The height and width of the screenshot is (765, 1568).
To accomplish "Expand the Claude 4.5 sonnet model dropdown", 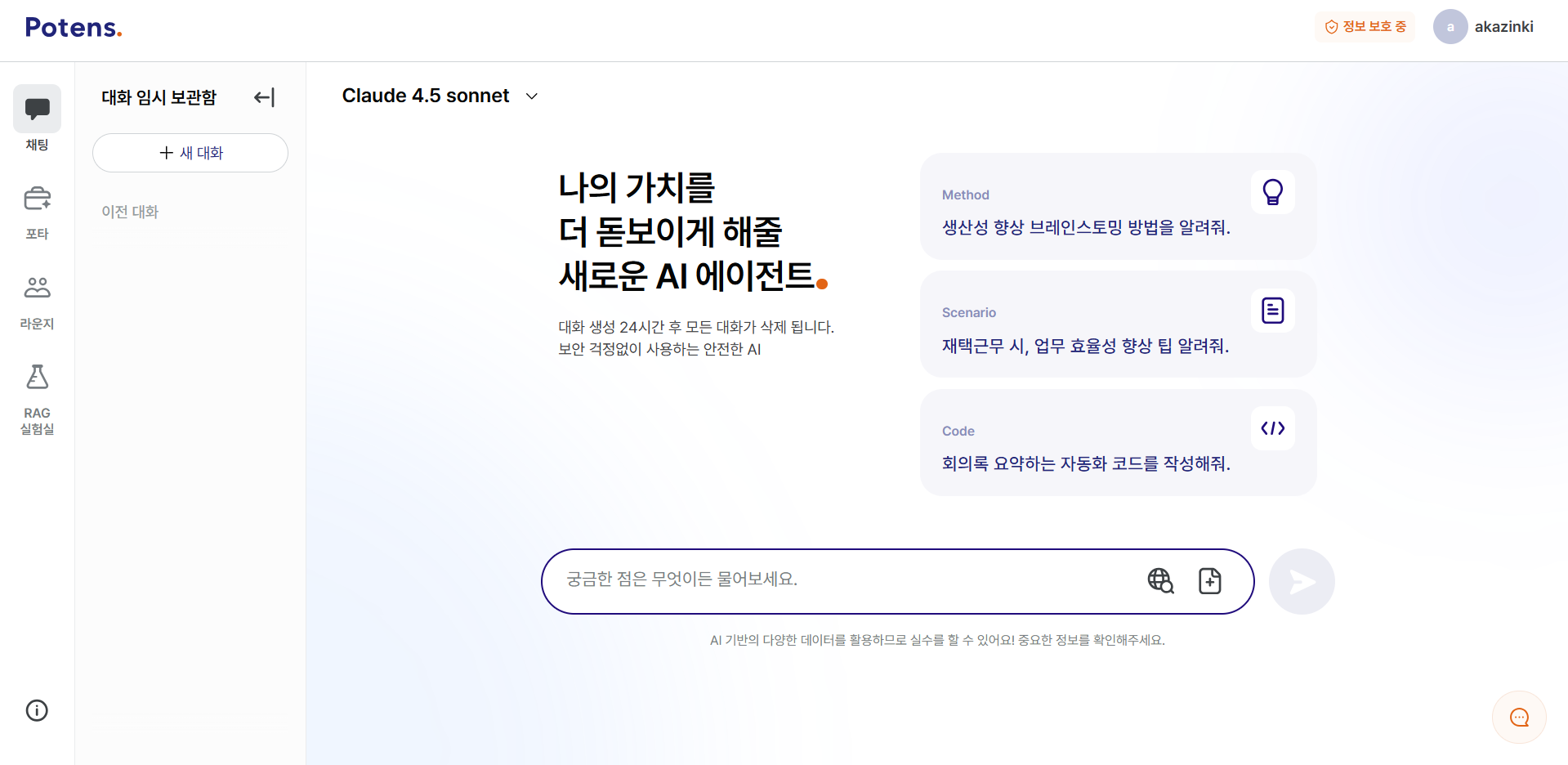I will click(x=440, y=96).
